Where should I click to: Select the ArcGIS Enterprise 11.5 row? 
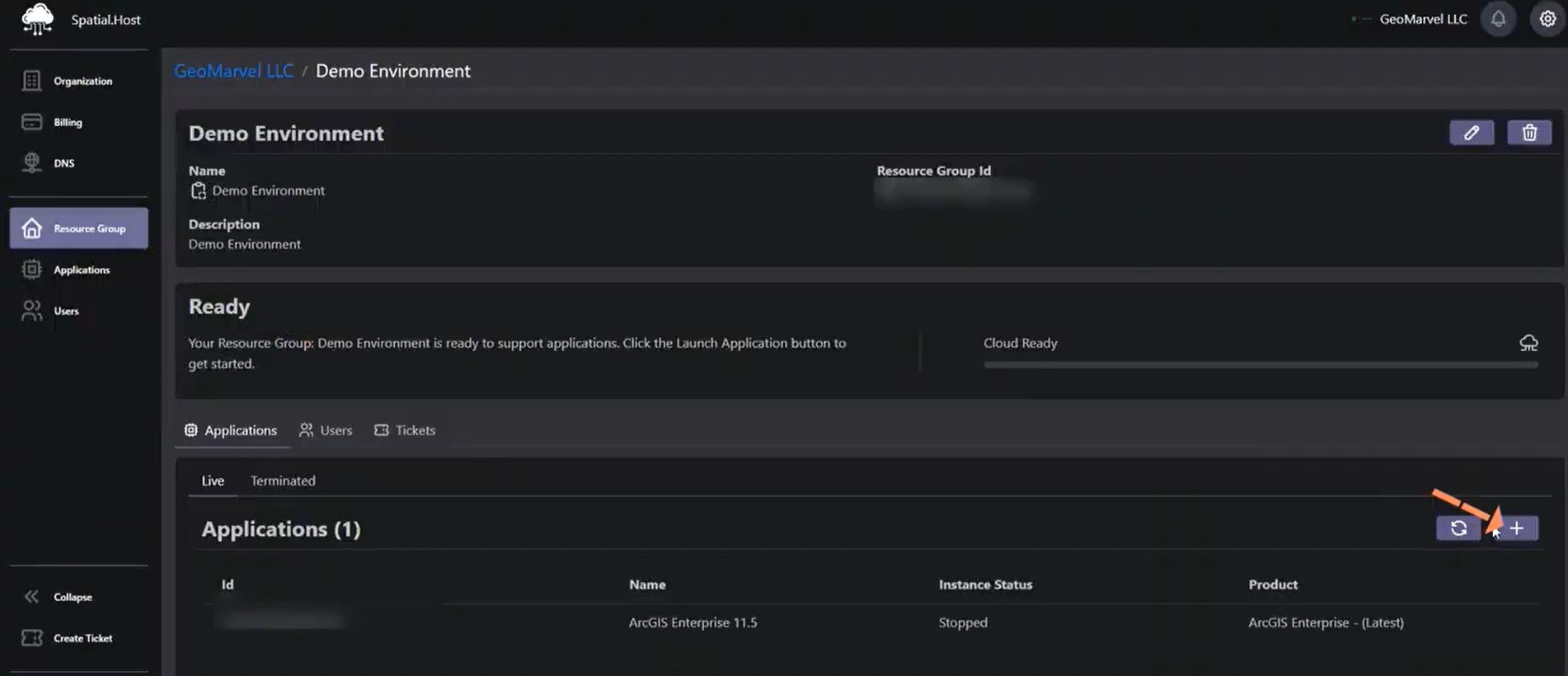(692, 622)
